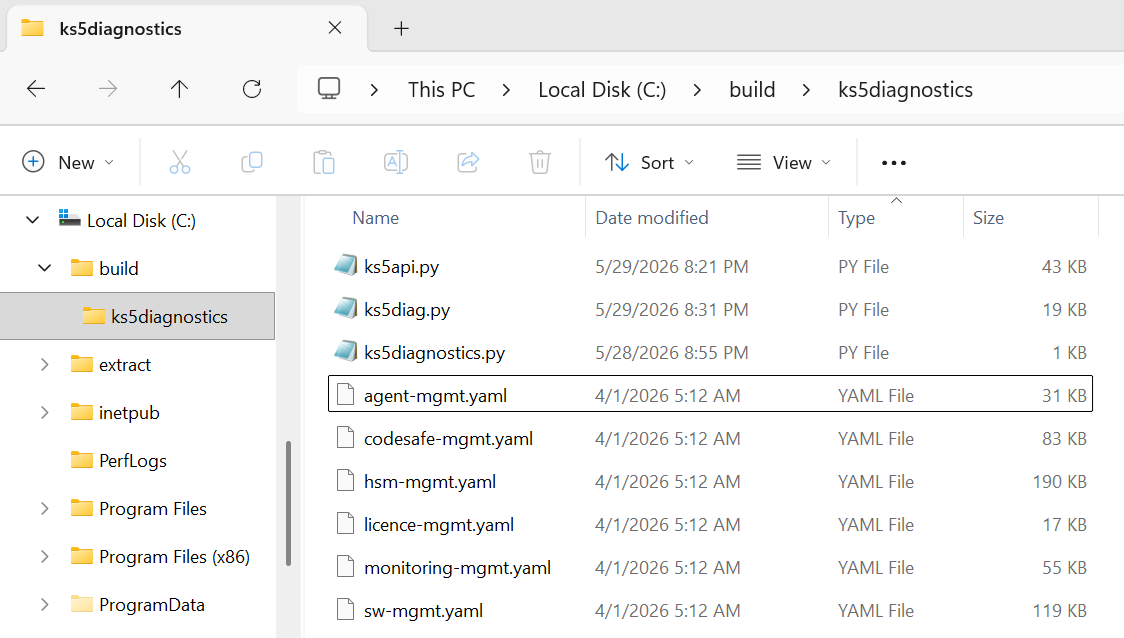Click the 190 KB size value
This screenshot has width=1124, height=638.
(1059, 482)
